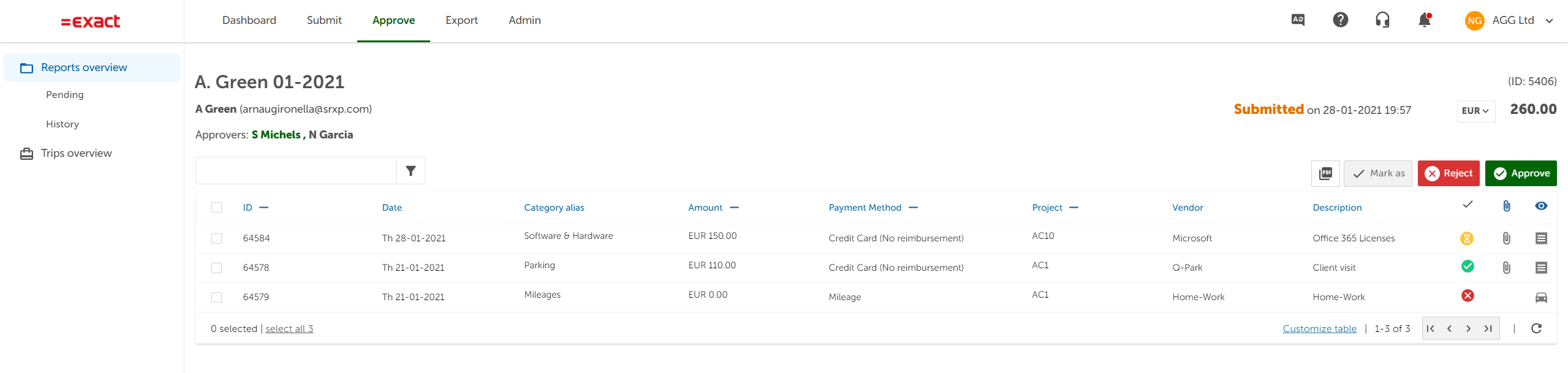Screen dimensions: 1568x373
Task: Click Trips overview briefcase icon
Action: [x=26, y=154]
